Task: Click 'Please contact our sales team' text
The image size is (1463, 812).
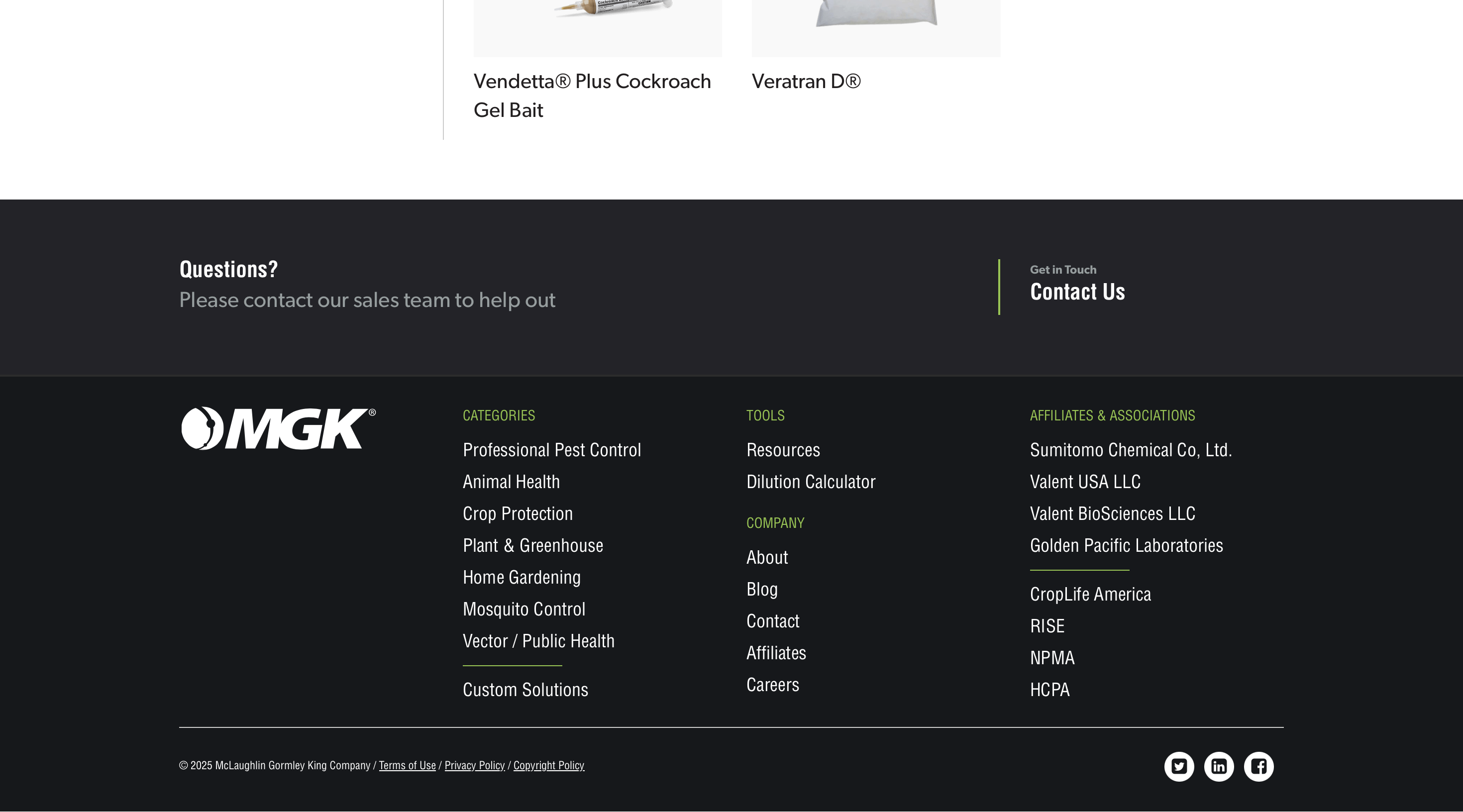Action: click(367, 301)
